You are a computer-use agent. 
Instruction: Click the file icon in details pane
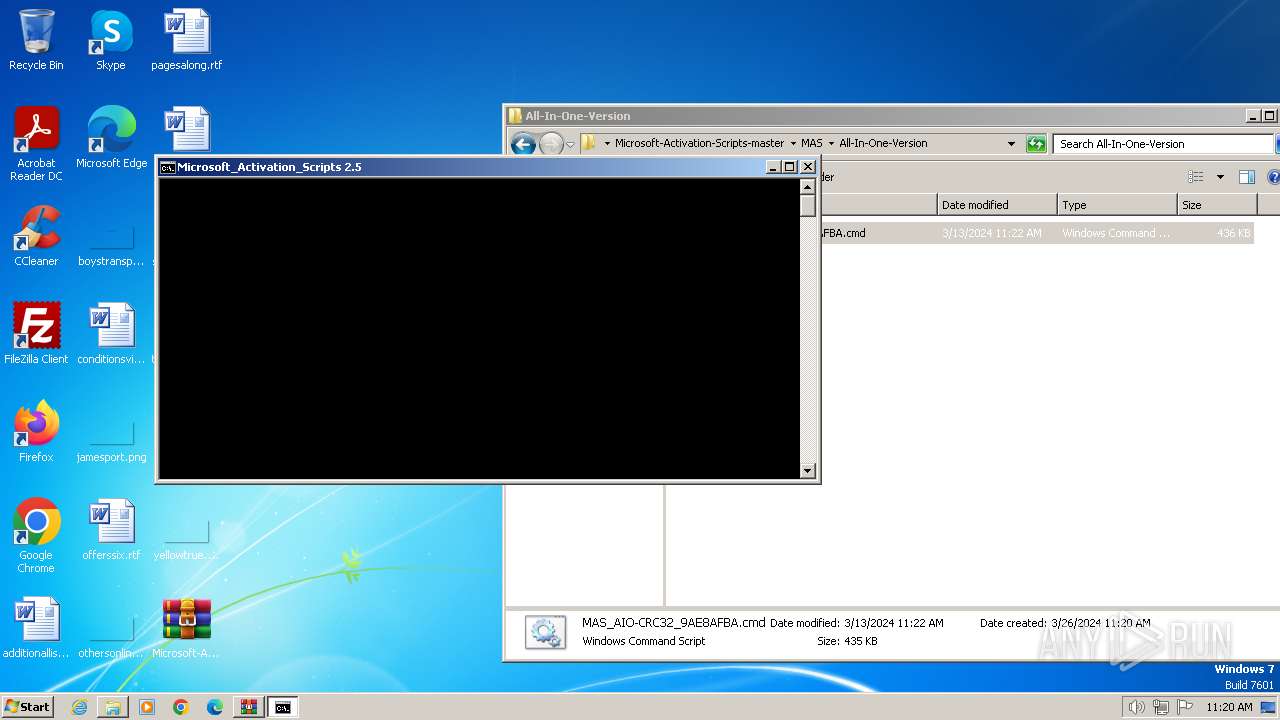pos(545,632)
